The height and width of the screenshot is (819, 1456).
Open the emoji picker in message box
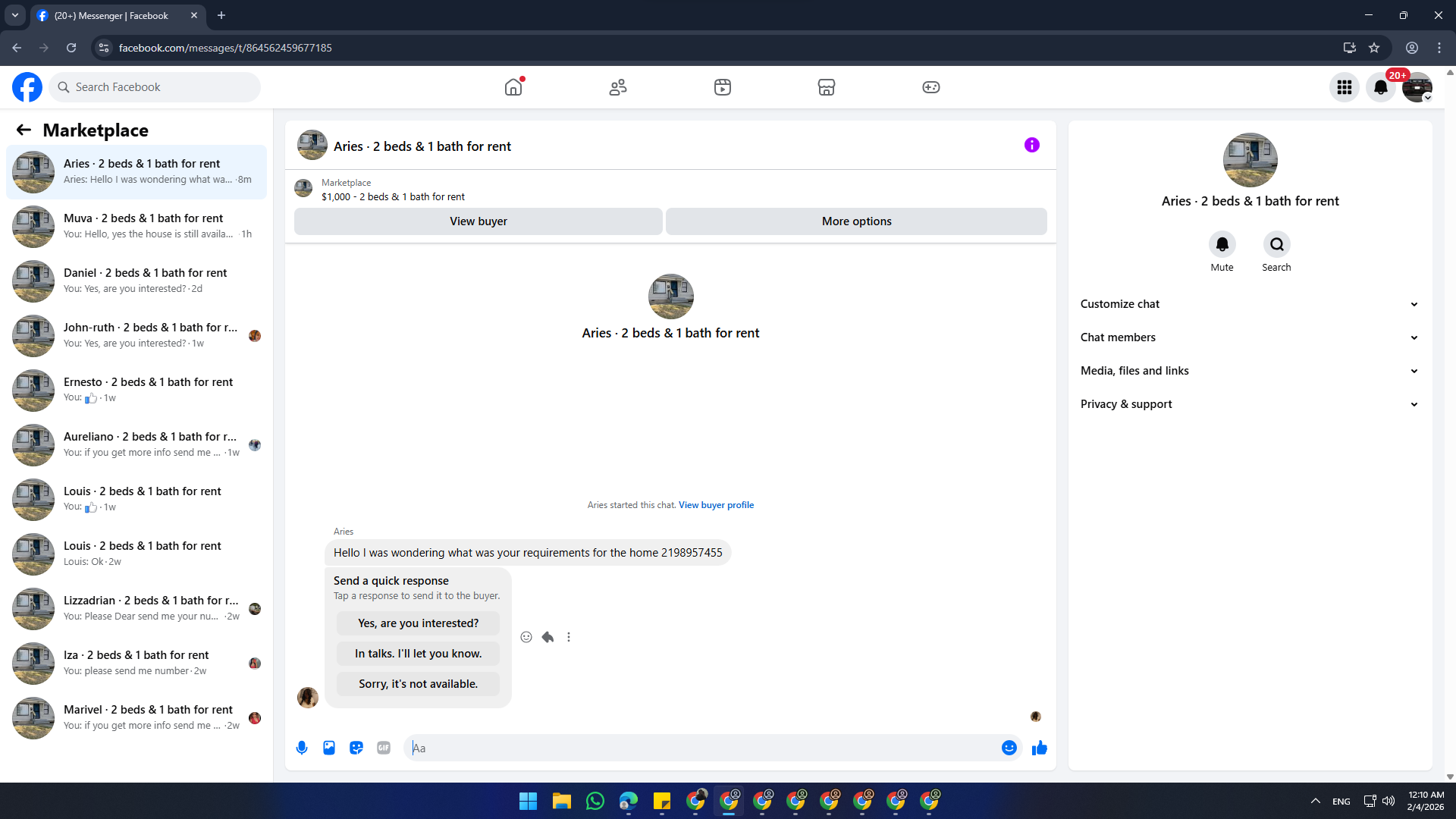[1009, 748]
